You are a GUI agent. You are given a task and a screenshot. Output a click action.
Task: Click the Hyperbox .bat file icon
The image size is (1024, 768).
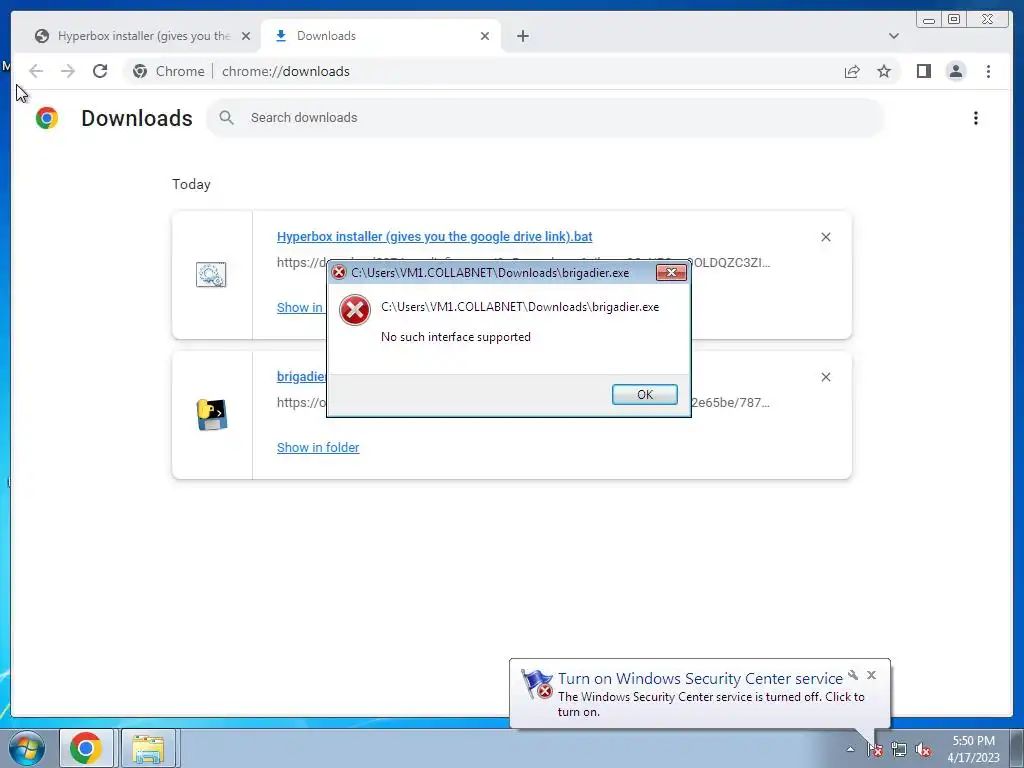coord(211,274)
